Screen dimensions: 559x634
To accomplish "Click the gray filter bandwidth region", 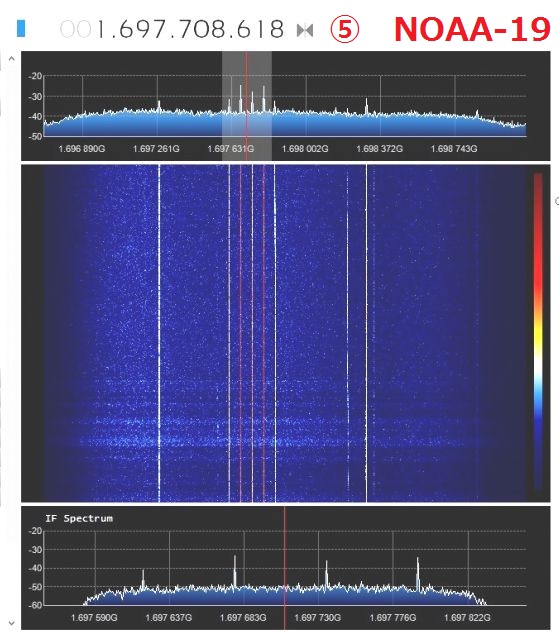I will click(247, 106).
